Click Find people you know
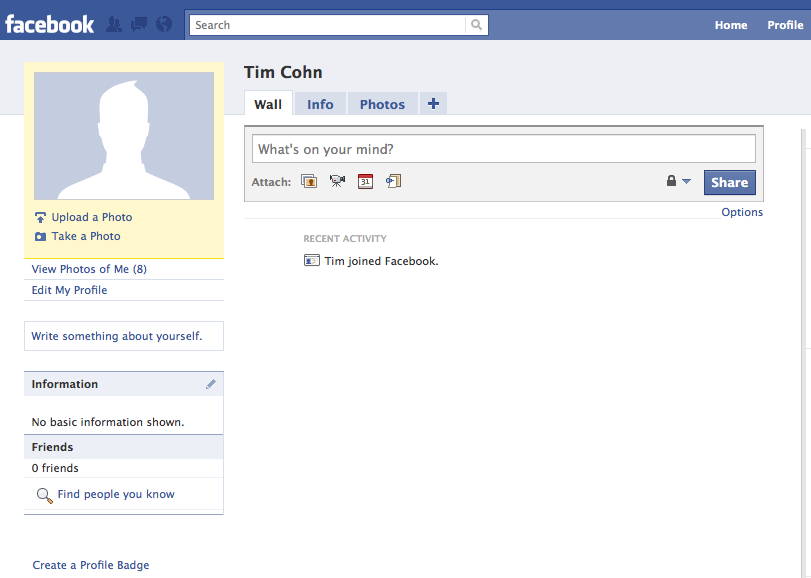Screen dimensions: 811x578 point(115,494)
